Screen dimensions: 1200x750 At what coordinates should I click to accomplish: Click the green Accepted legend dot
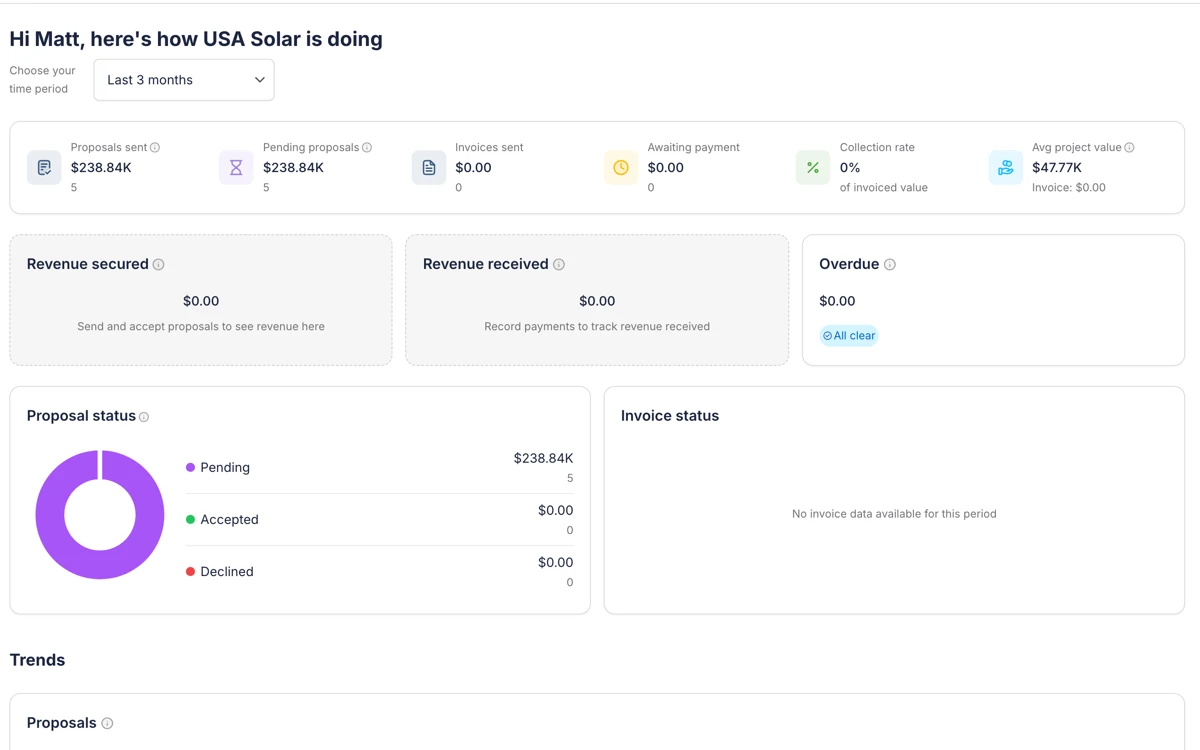click(x=190, y=519)
